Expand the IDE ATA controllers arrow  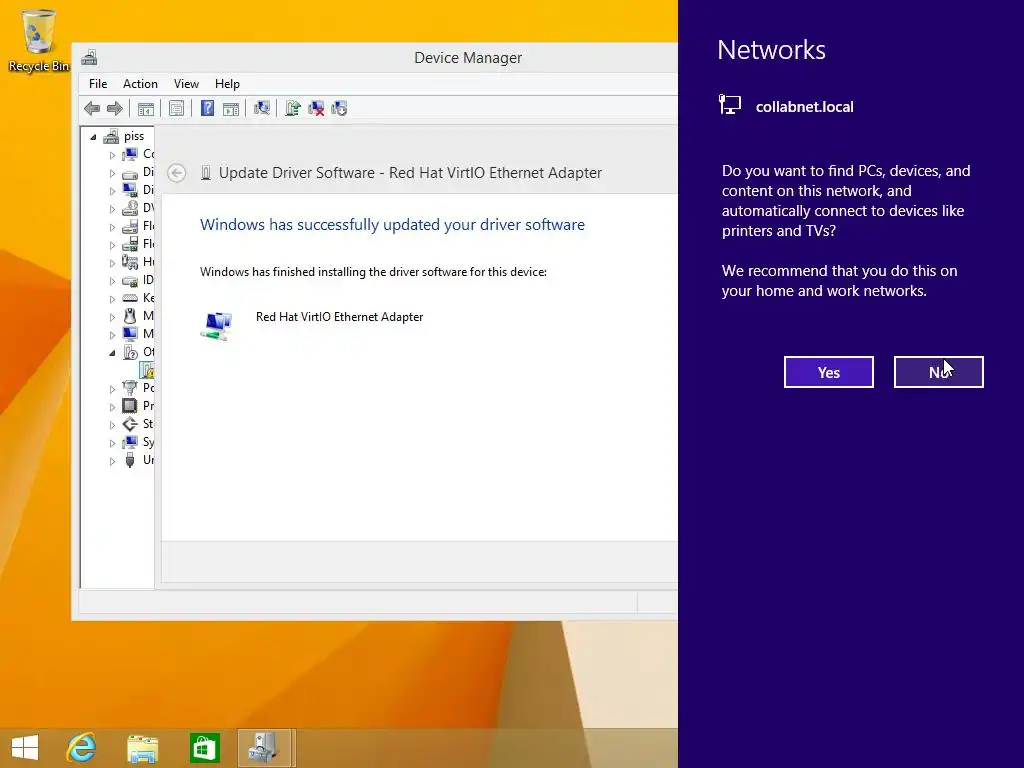pyautogui.click(x=112, y=281)
